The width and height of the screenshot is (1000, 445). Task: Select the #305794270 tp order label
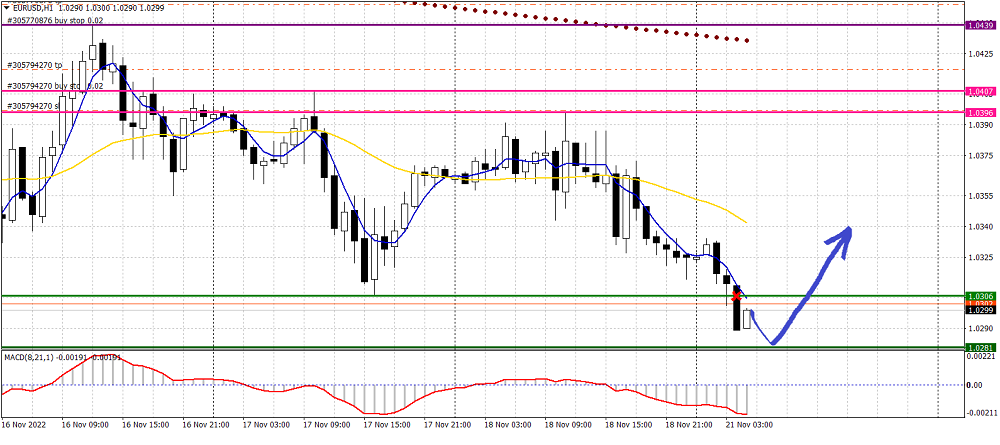point(34,65)
